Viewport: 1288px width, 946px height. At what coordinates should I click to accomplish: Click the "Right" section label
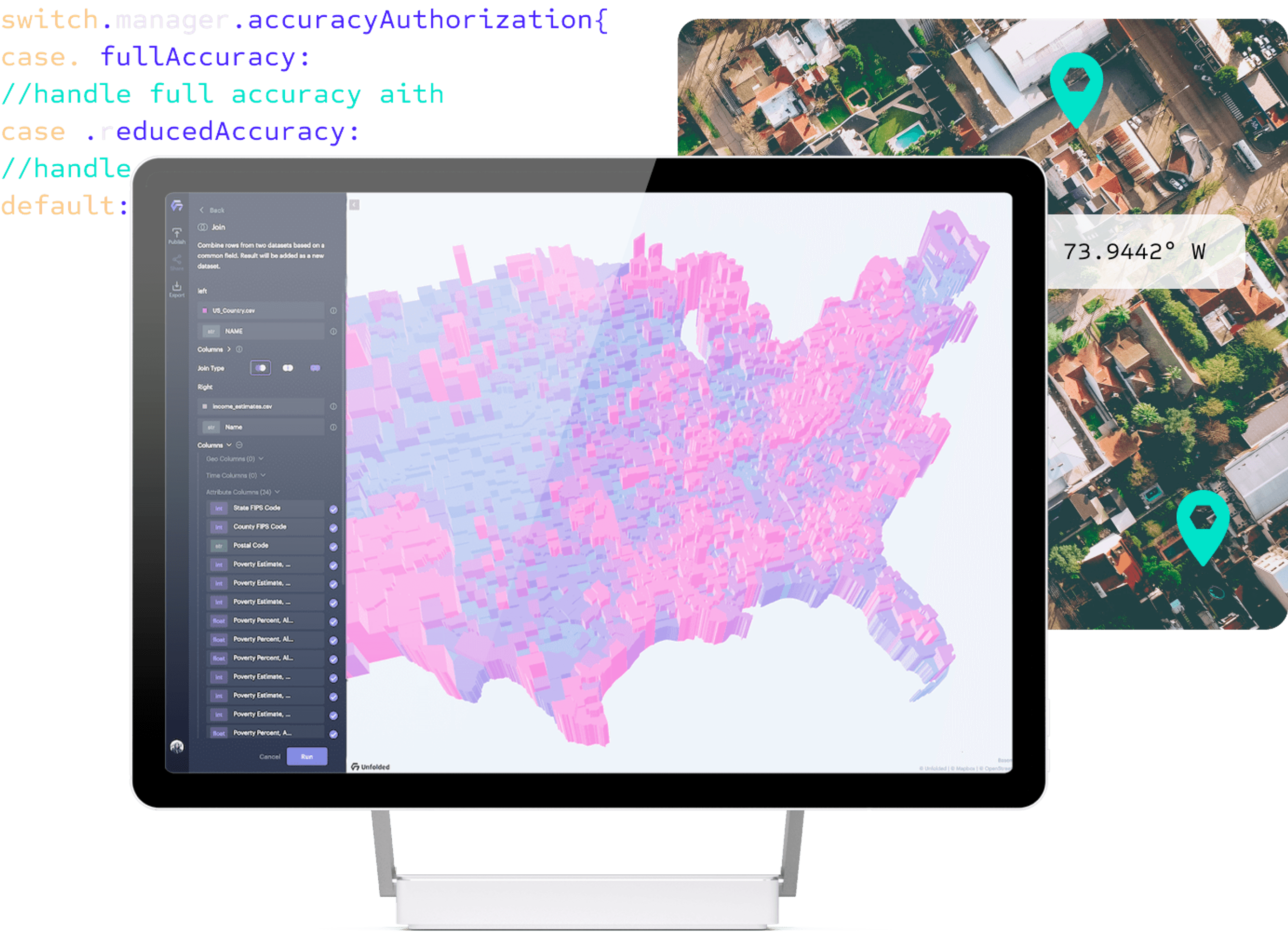pyautogui.click(x=205, y=387)
